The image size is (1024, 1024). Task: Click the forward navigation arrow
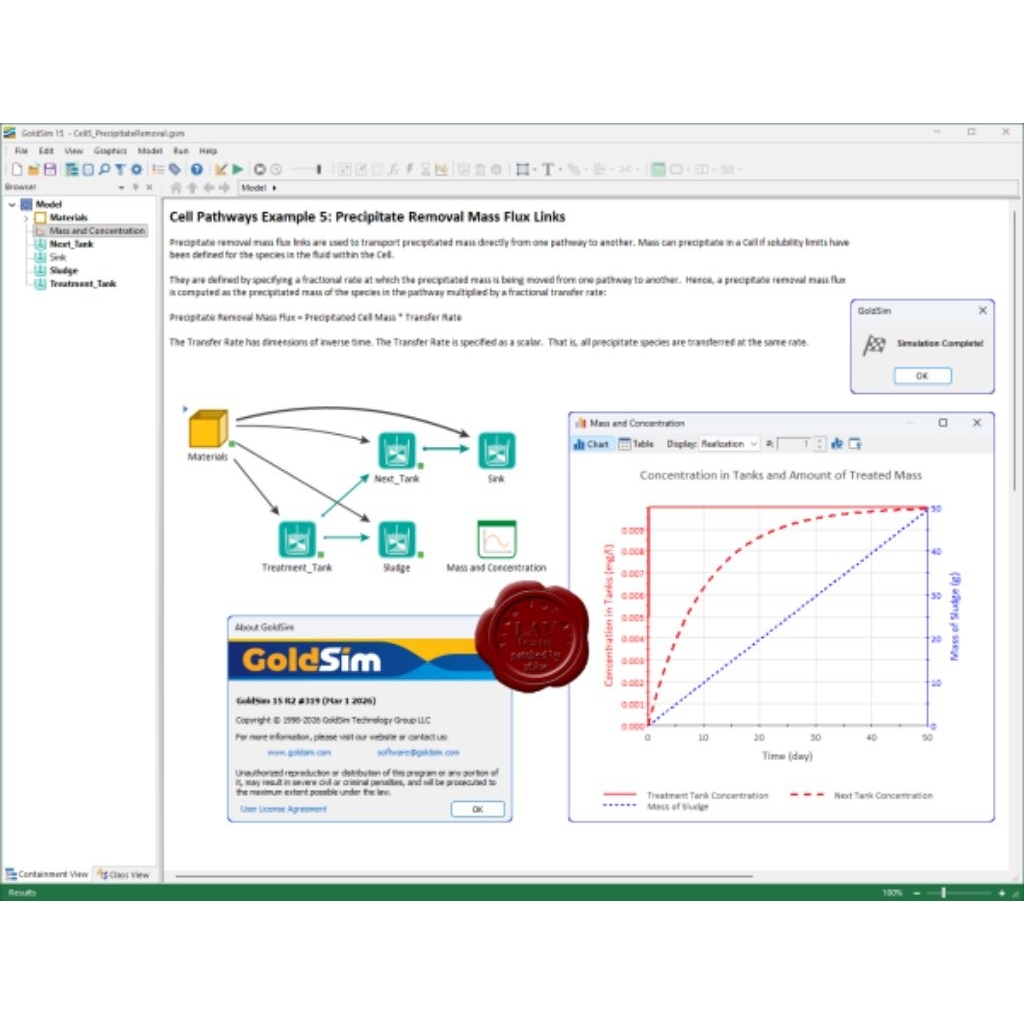pos(225,188)
